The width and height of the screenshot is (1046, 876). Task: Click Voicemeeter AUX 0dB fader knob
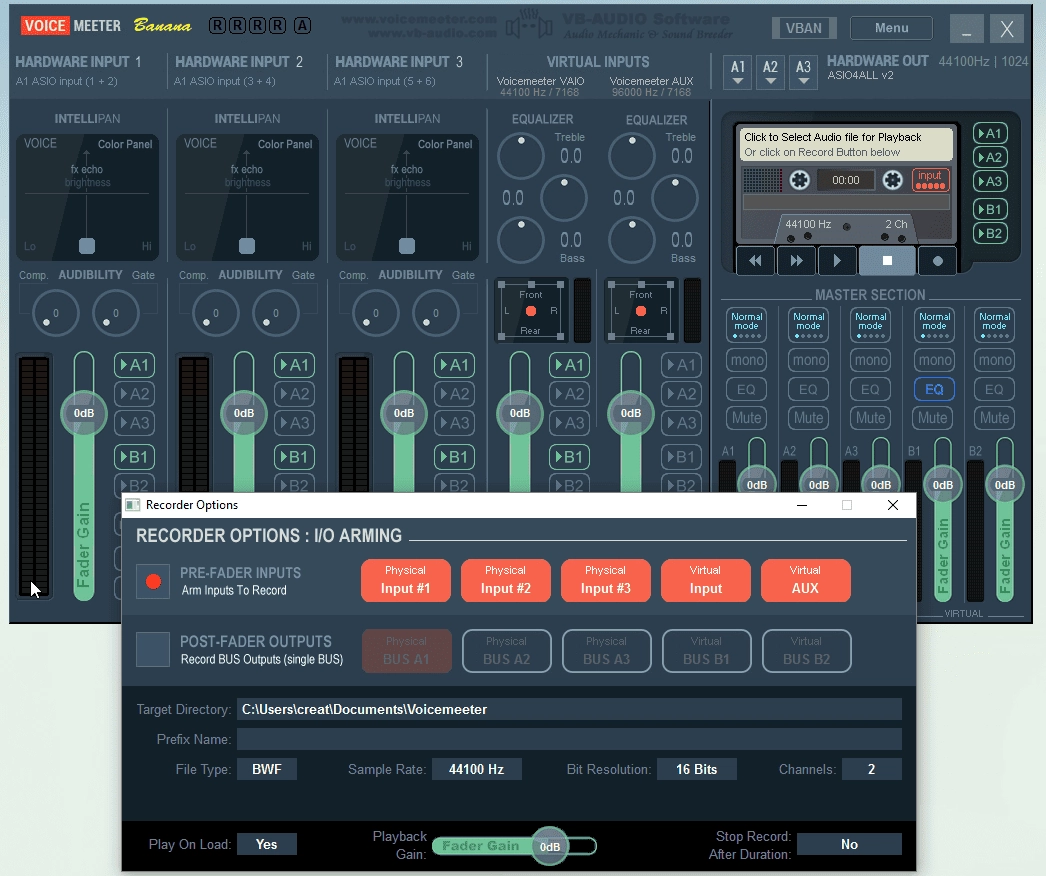tap(630, 413)
